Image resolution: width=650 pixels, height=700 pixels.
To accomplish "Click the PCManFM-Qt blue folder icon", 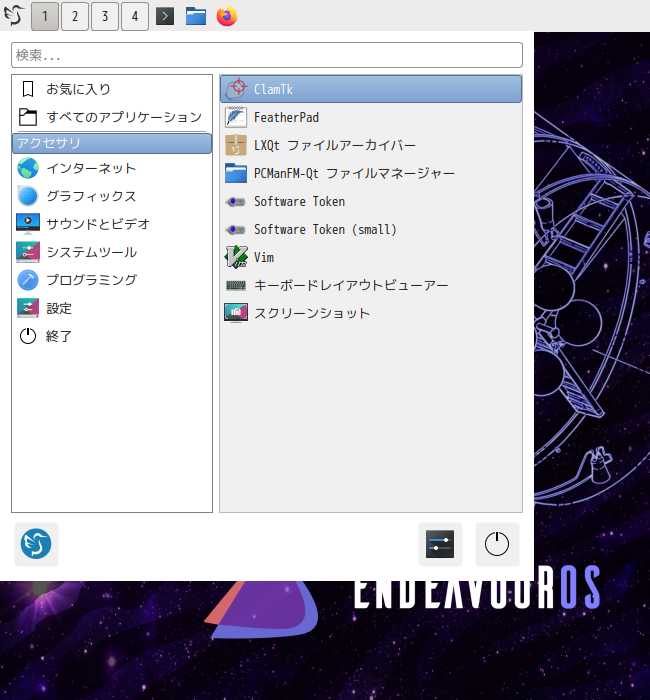I will click(236, 173).
